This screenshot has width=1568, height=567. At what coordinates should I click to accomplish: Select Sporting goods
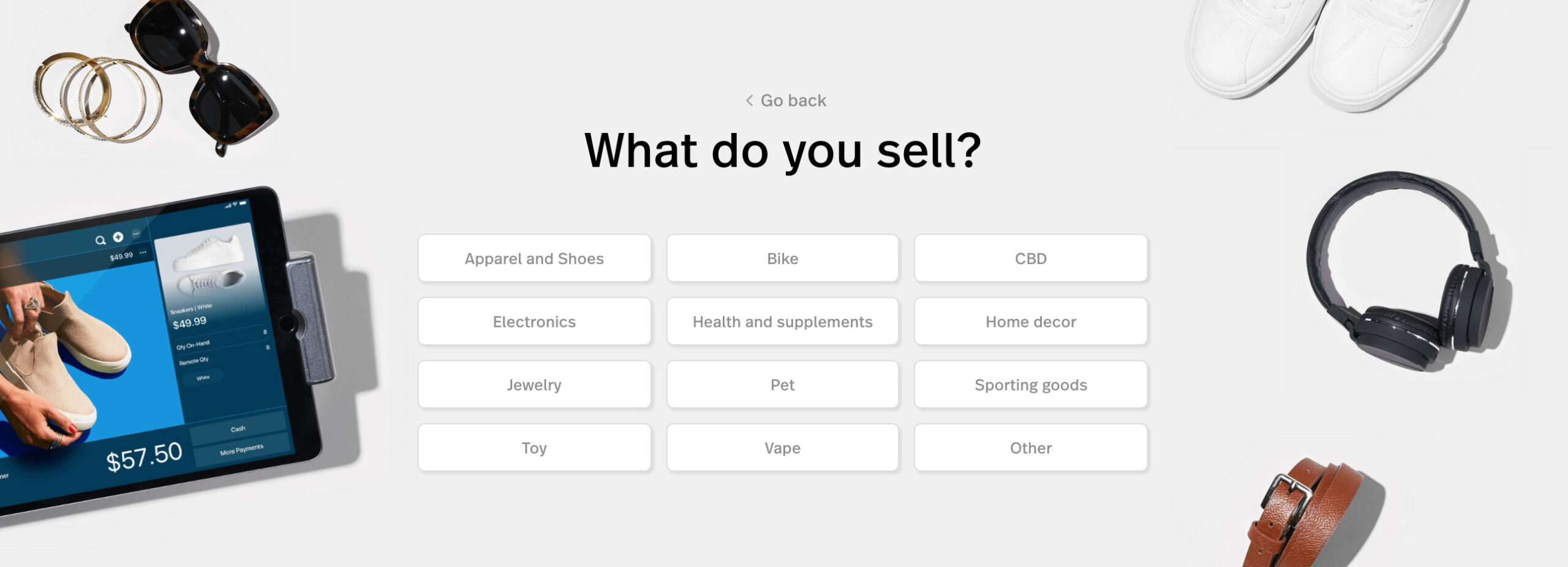tap(1030, 385)
